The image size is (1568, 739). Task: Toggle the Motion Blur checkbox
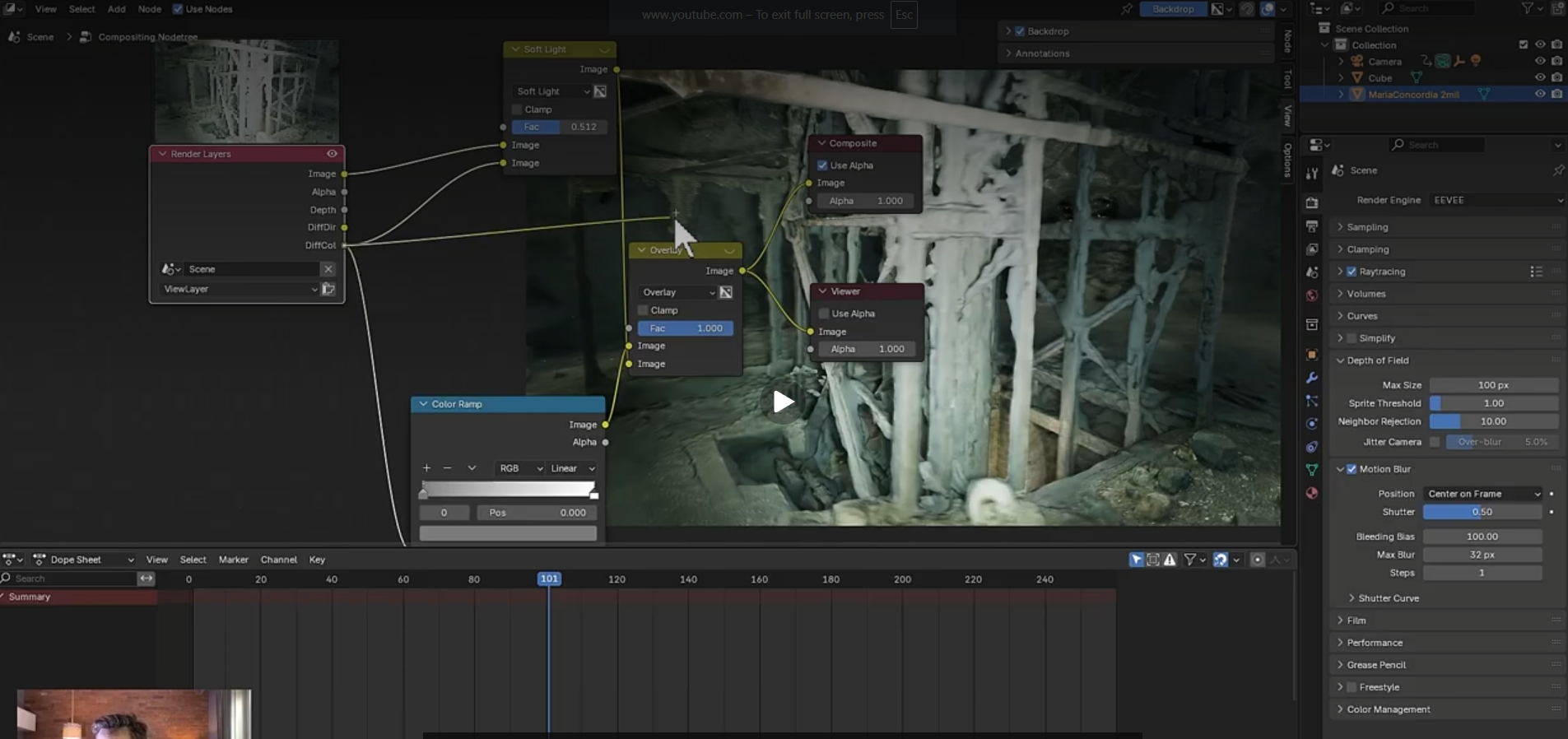point(1352,469)
